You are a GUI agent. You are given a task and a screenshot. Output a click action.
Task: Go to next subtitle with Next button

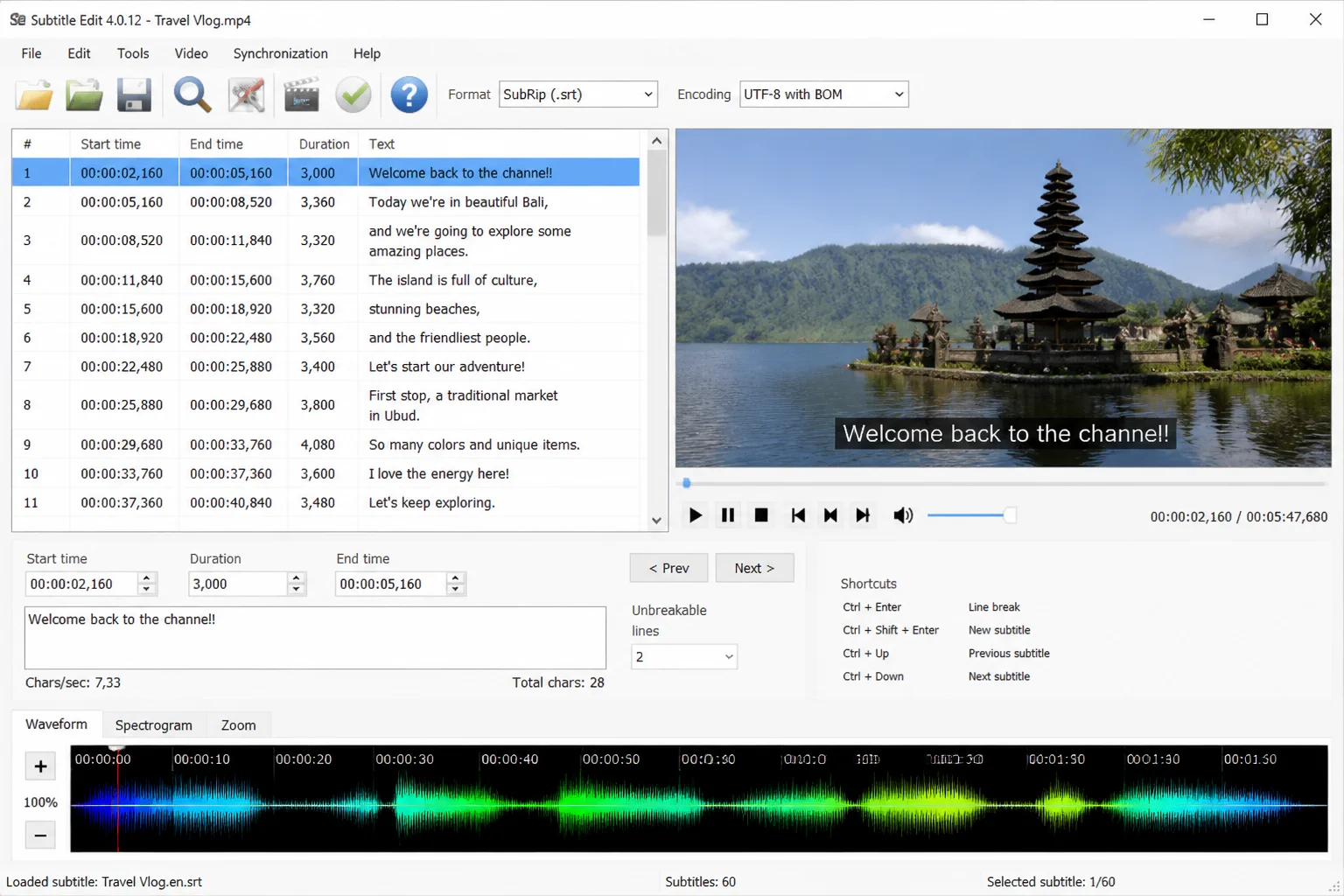click(x=754, y=568)
